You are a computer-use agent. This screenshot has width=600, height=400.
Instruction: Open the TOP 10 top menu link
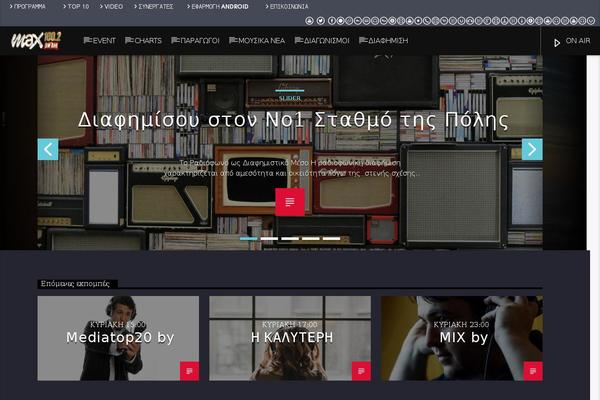pos(76,7)
